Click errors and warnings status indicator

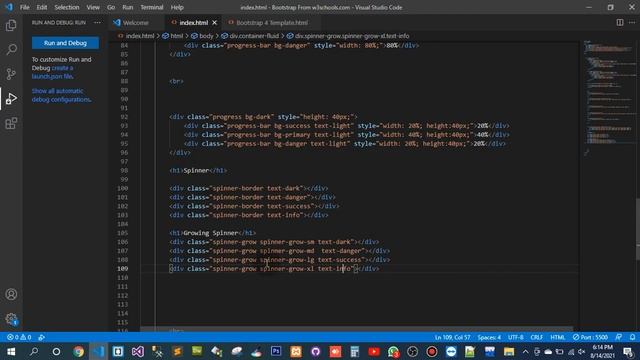tap(19, 337)
